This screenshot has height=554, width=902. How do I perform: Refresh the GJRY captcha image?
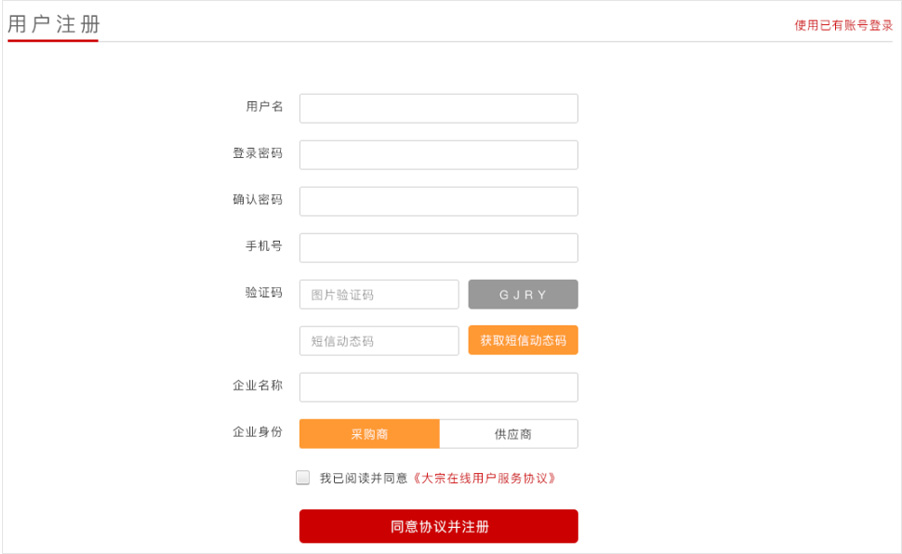tap(523, 295)
